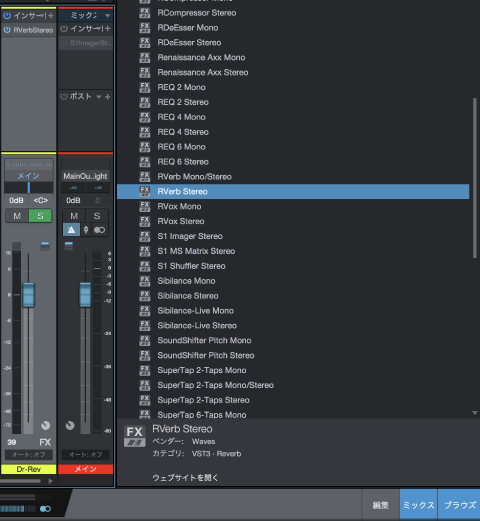Click the FX icon beside RCompressor Stereo
480x521 pixels.
point(145,13)
